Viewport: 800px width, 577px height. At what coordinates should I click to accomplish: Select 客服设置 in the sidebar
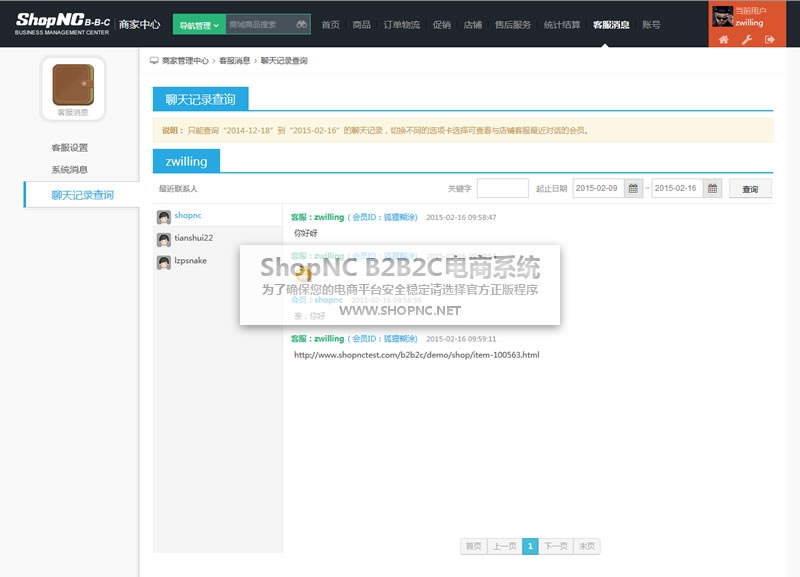(69, 147)
